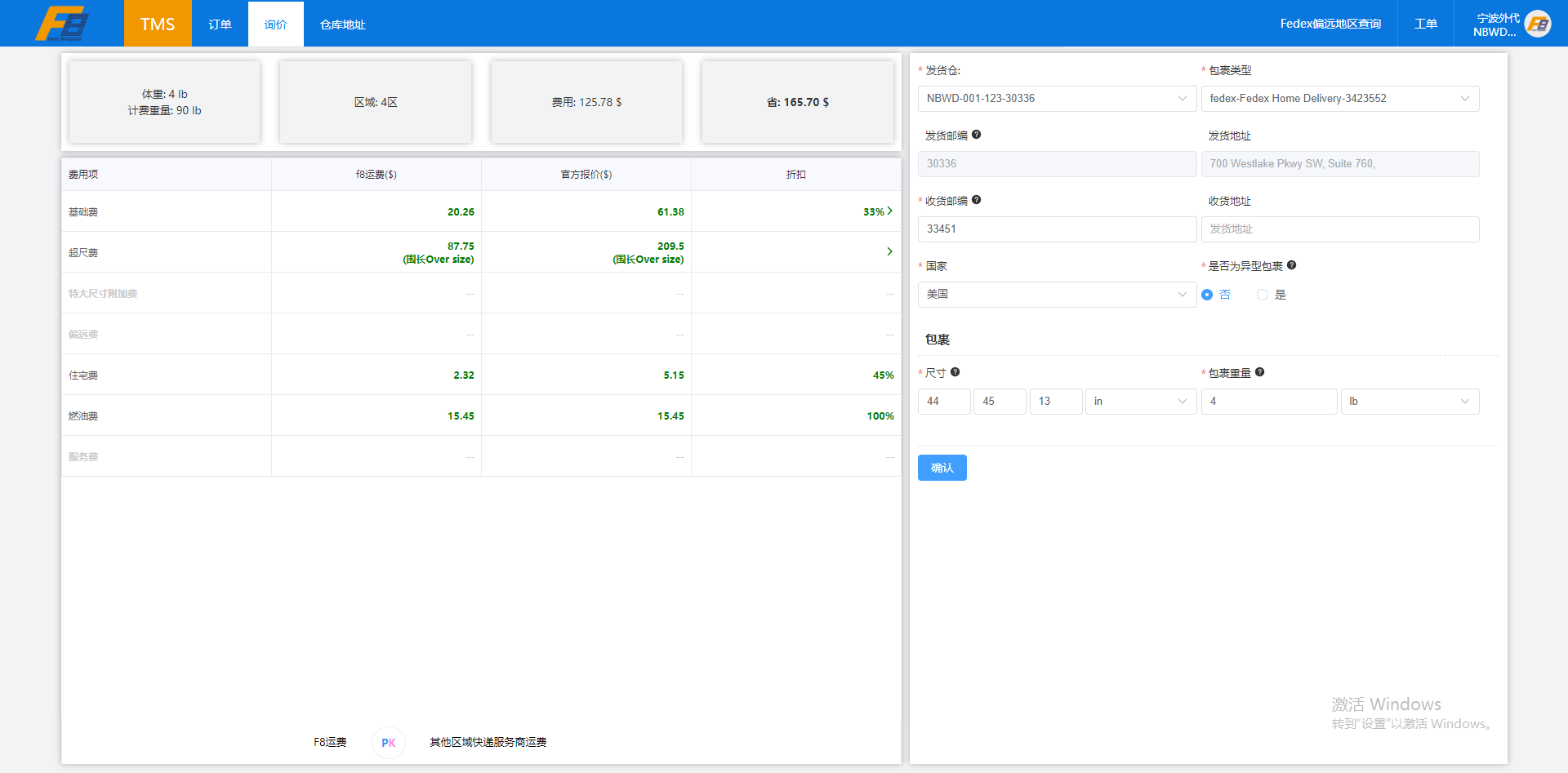
Task: Click the 基础费 f8 price 20.26
Action: (461, 212)
